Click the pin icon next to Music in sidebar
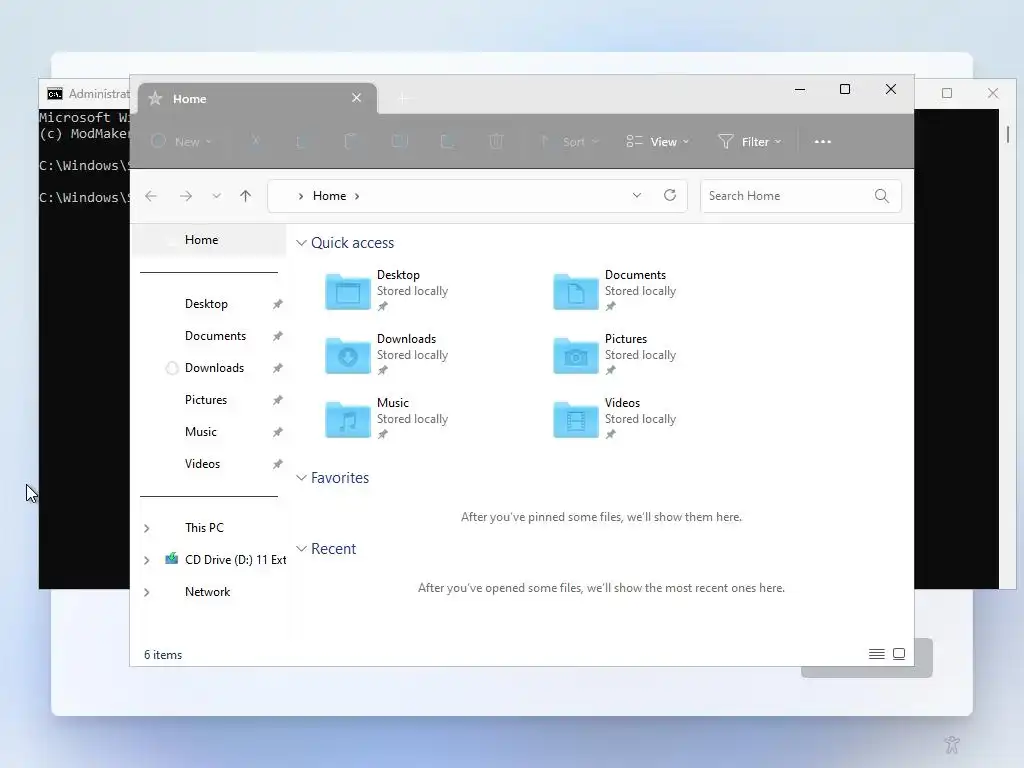The image size is (1024, 768). click(x=278, y=432)
